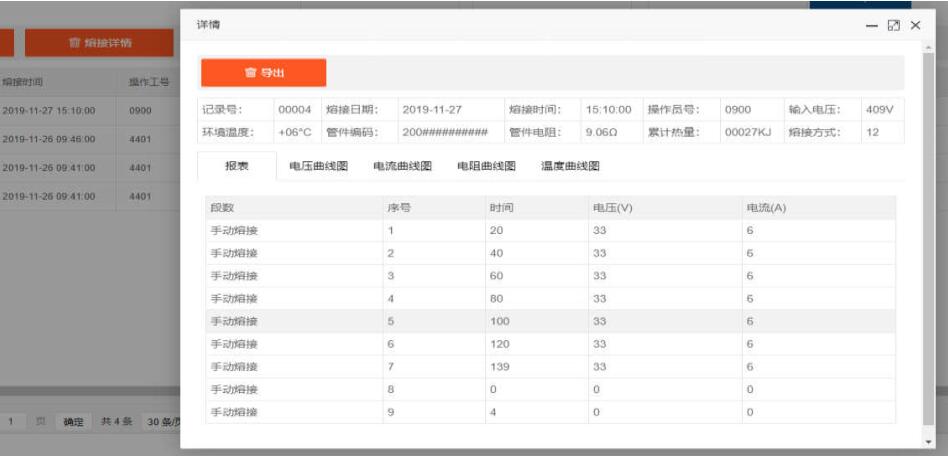
Task: Select the highlighted row with 序号 5
Action: [x=550, y=321]
